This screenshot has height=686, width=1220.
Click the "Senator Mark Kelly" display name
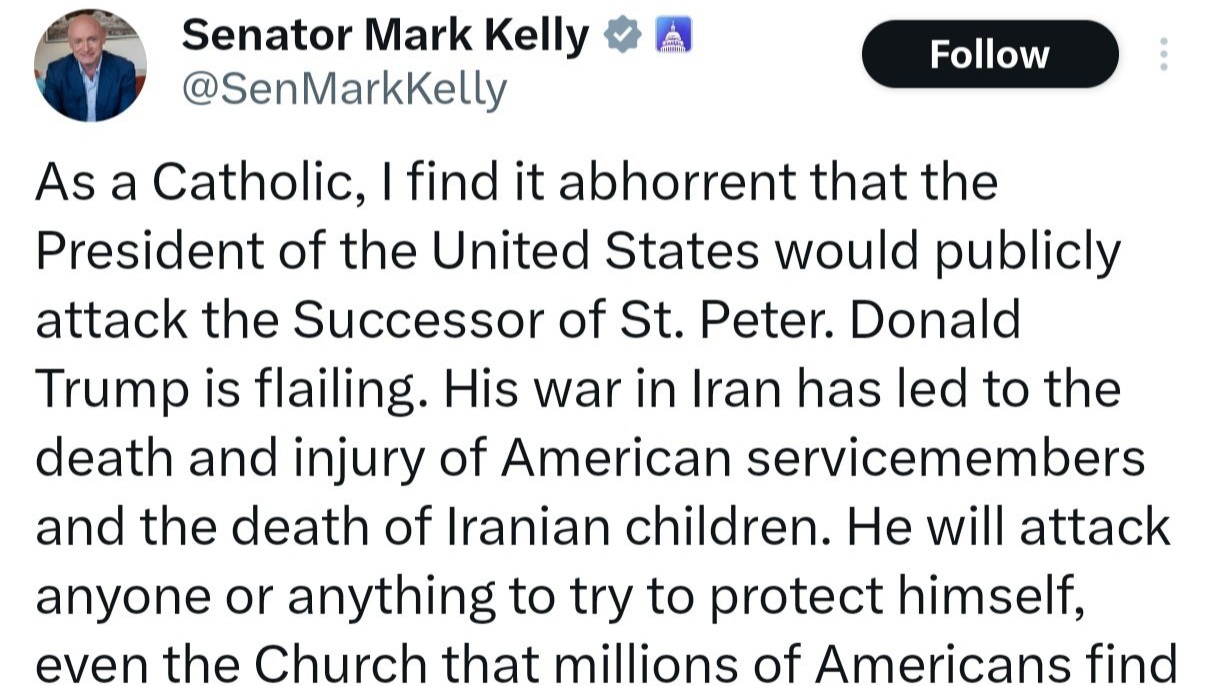coord(385,38)
